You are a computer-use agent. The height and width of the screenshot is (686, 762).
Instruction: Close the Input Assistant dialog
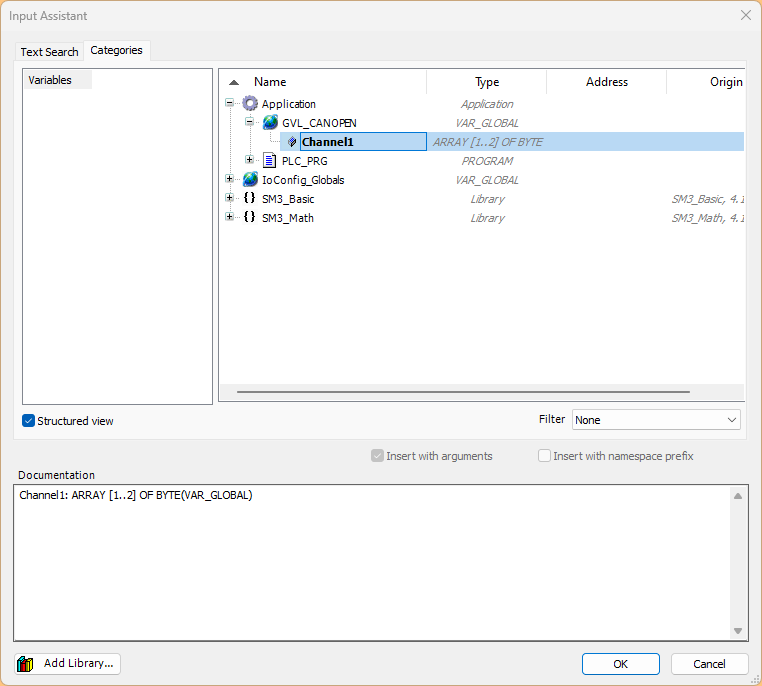tap(745, 16)
